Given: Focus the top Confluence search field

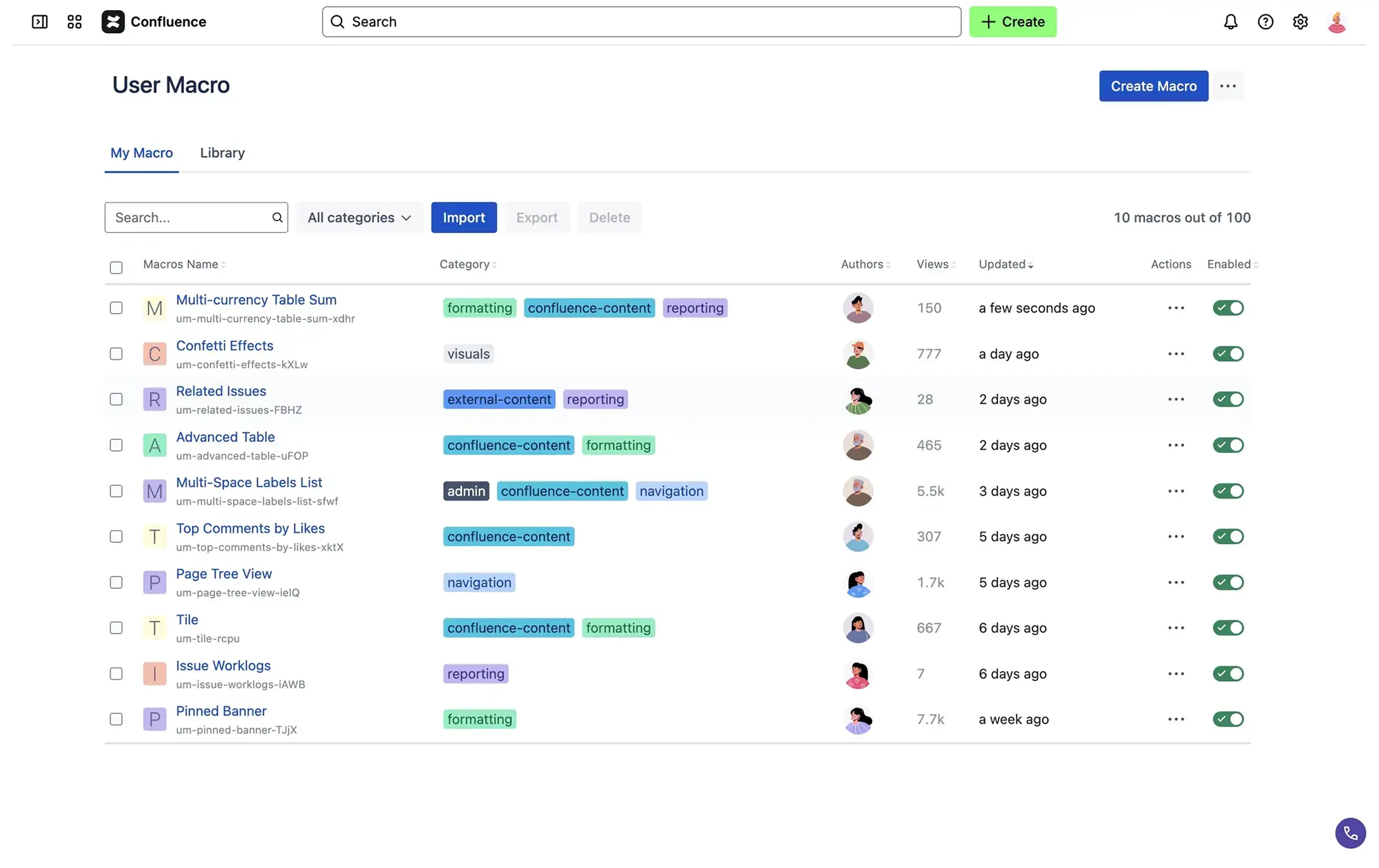Looking at the screenshot, I should pyautogui.click(x=641, y=22).
